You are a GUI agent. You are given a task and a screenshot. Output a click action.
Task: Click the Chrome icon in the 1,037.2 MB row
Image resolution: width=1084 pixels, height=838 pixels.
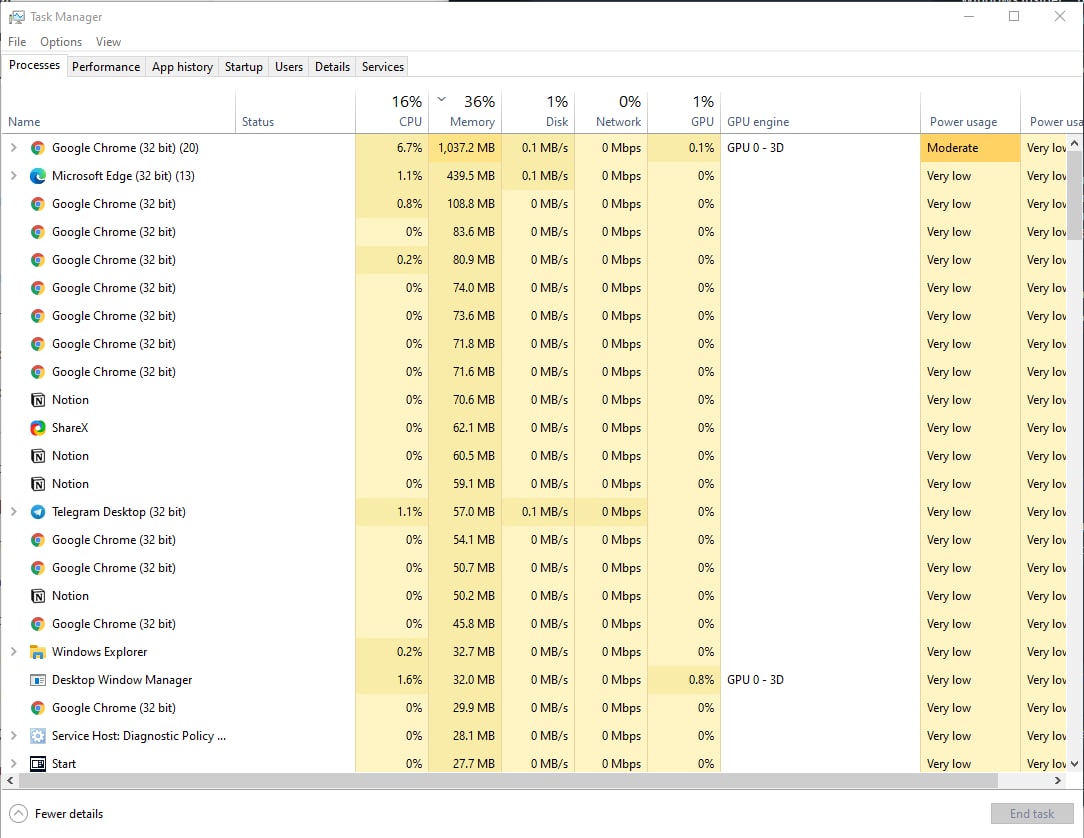pos(38,148)
